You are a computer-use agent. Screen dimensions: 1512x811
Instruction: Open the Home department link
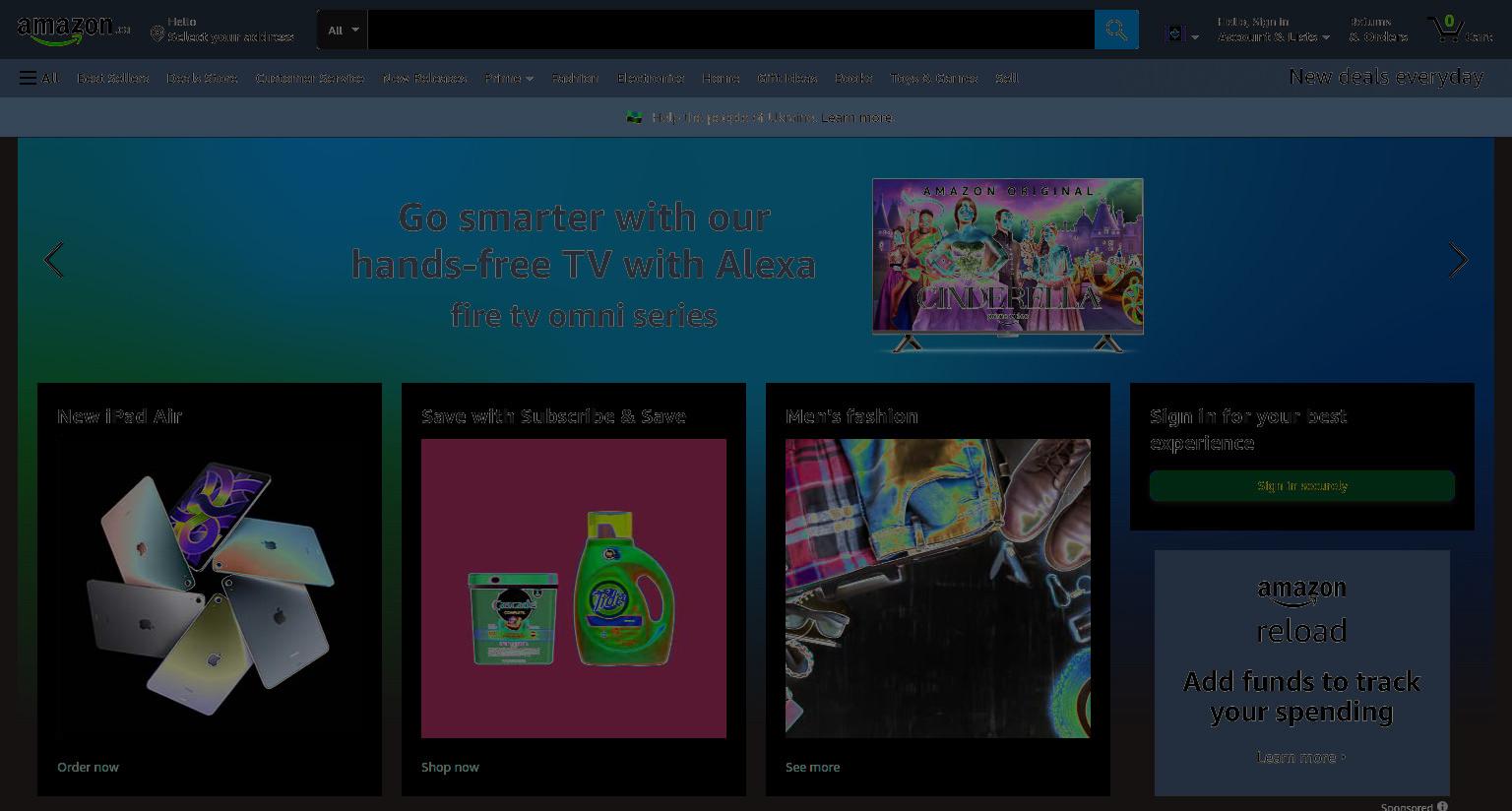(x=721, y=78)
